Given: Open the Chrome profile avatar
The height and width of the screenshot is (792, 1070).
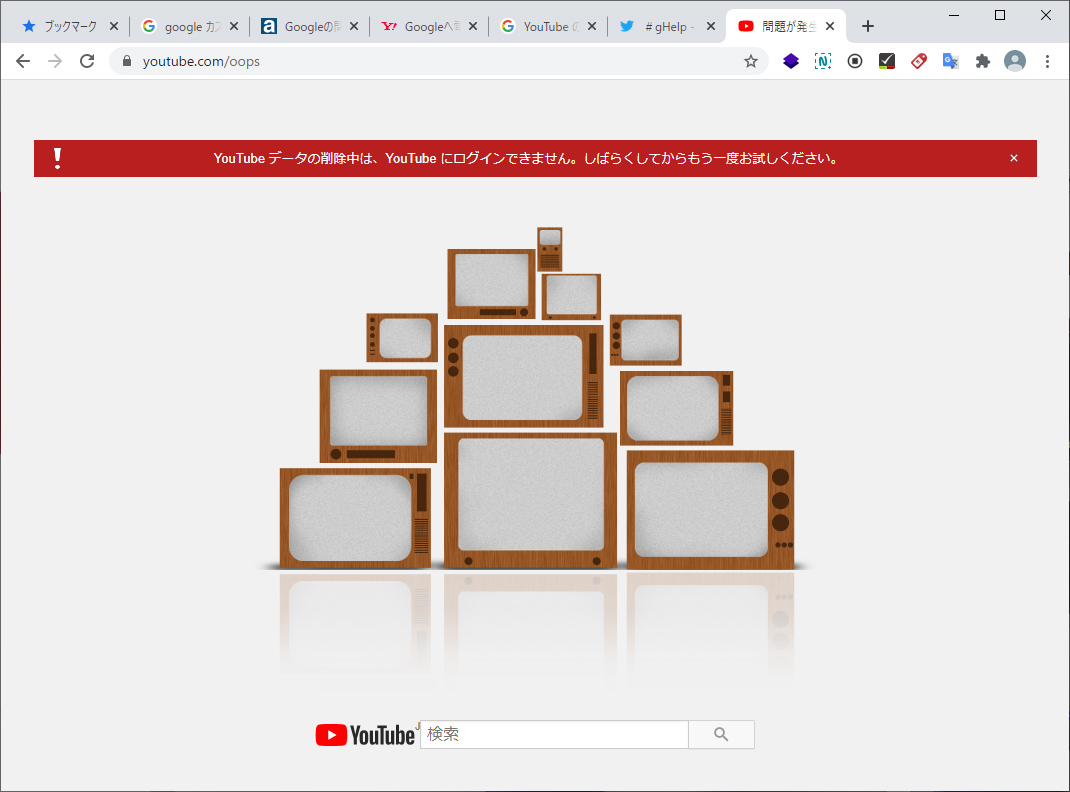Looking at the screenshot, I should (1015, 61).
